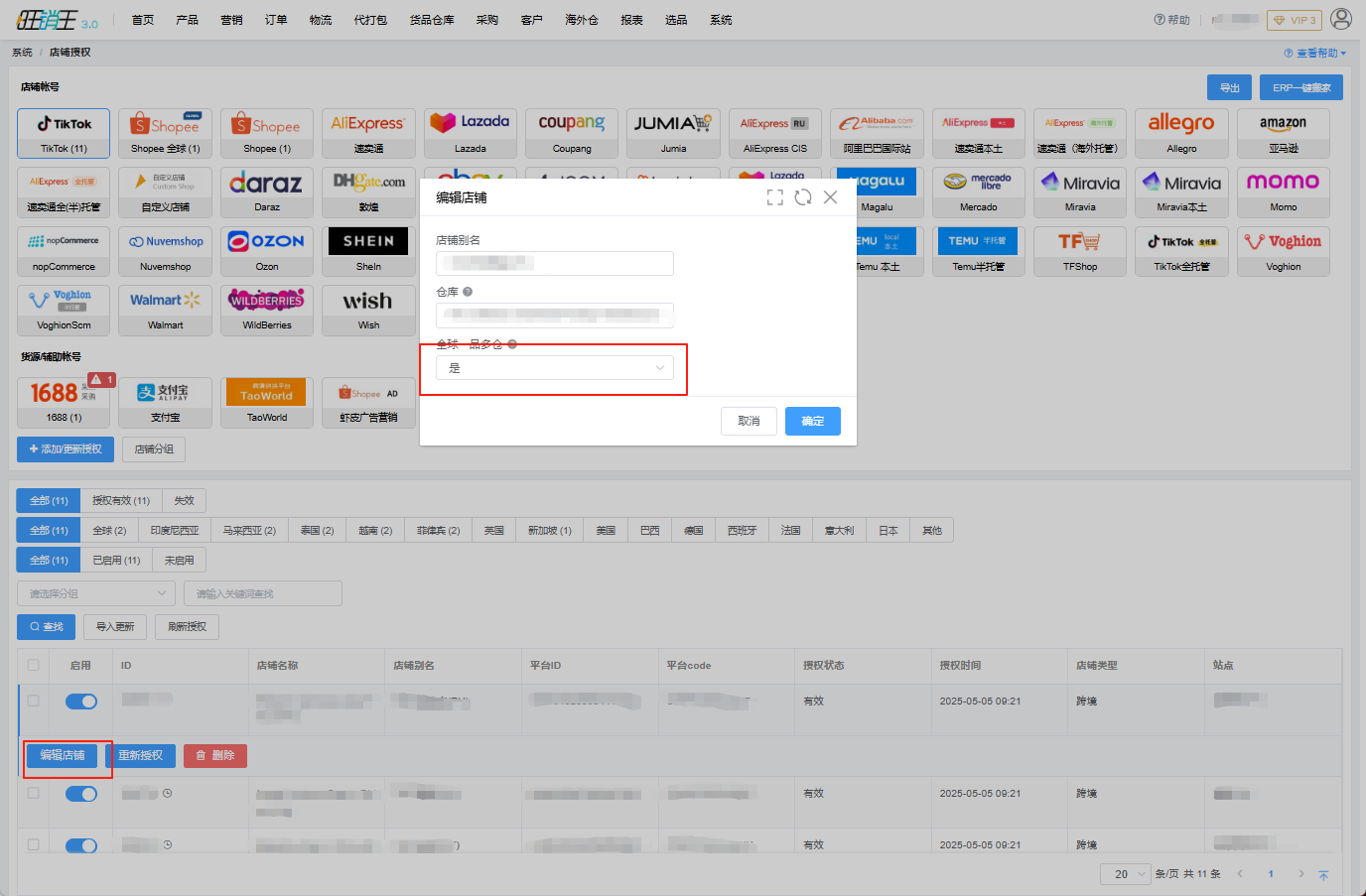Select the TikTok (11) platform tile
Viewport: 1366px width, 896px height.
[x=64, y=134]
